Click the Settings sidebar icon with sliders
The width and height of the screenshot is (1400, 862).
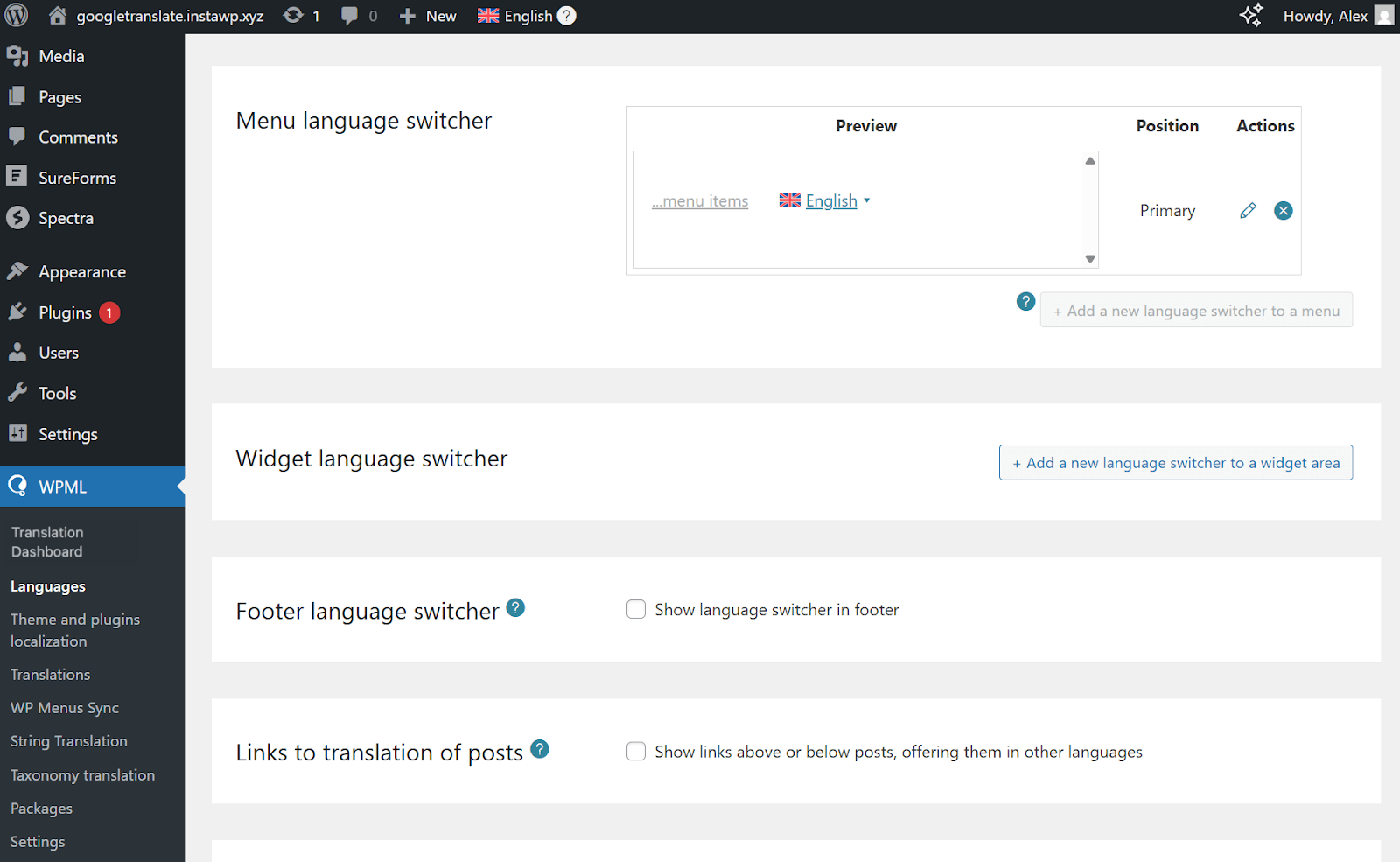pyautogui.click(x=17, y=433)
